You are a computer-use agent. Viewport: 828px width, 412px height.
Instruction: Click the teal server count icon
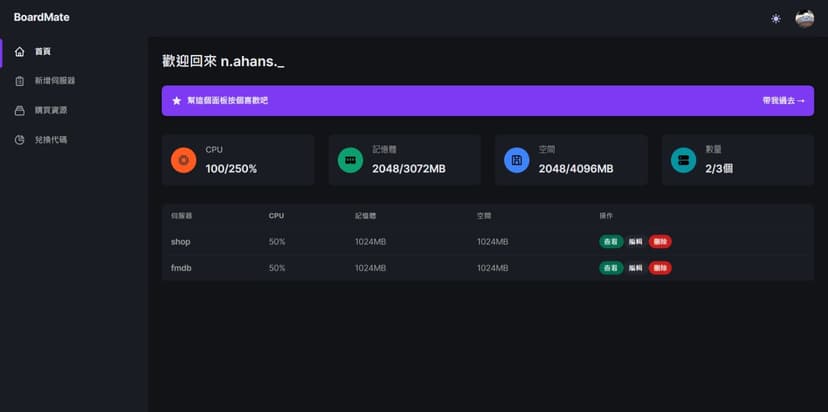[683, 160]
